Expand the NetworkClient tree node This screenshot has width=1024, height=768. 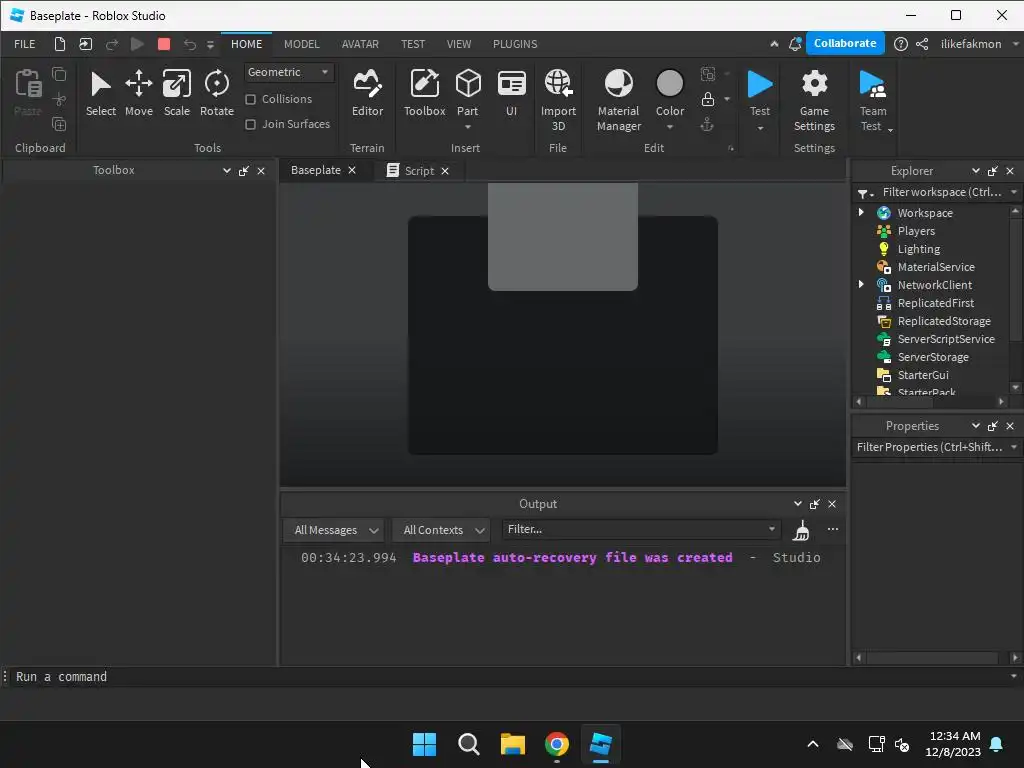pos(861,284)
